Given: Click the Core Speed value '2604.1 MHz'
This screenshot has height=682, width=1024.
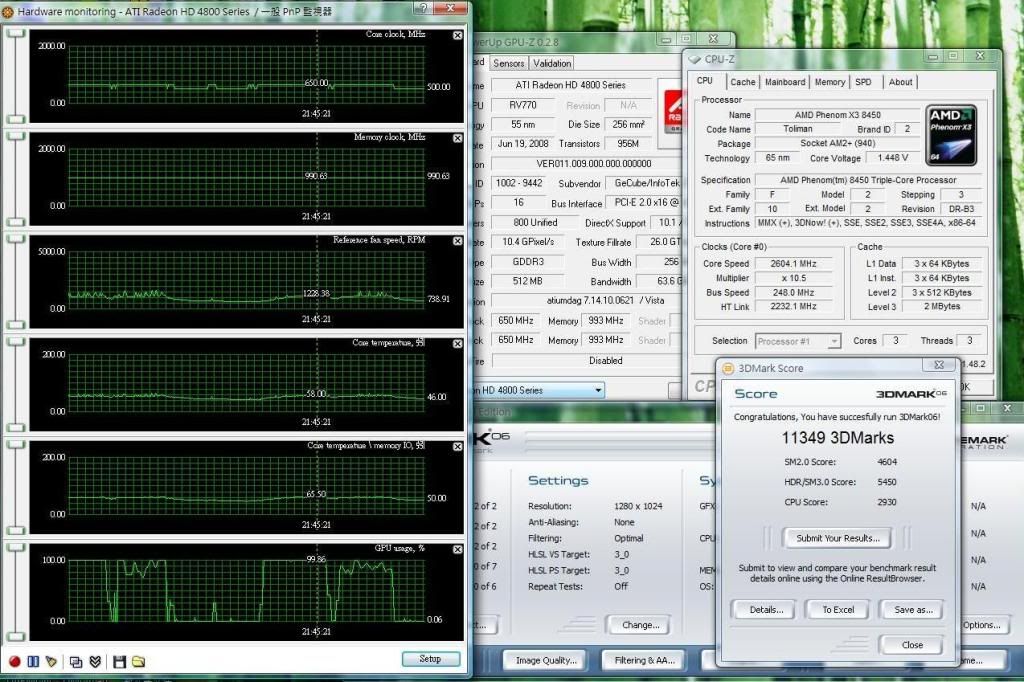Looking at the screenshot, I should pyautogui.click(x=793, y=264).
